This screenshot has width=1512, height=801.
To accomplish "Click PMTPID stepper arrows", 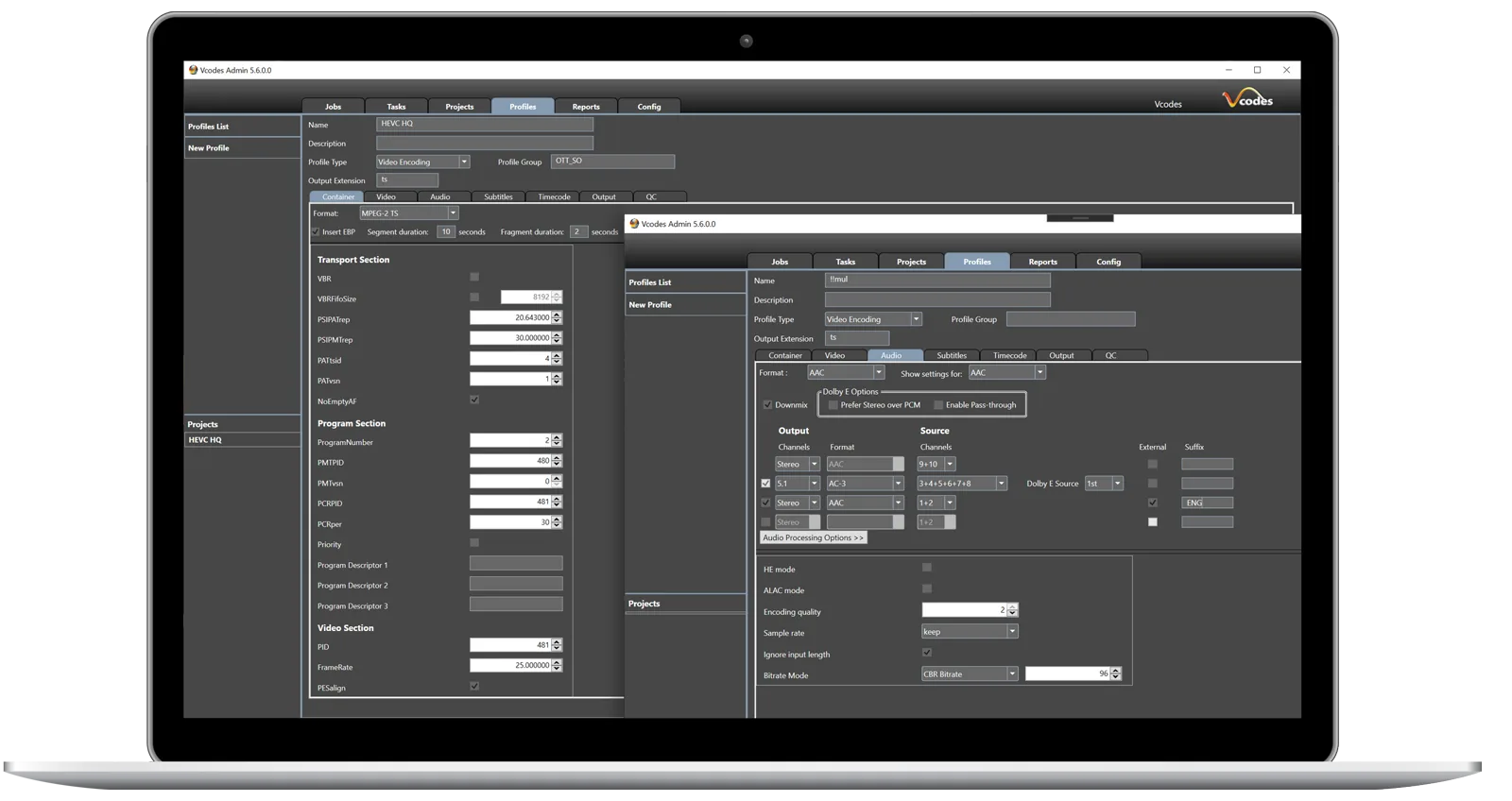I will click(x=557, y=461).
